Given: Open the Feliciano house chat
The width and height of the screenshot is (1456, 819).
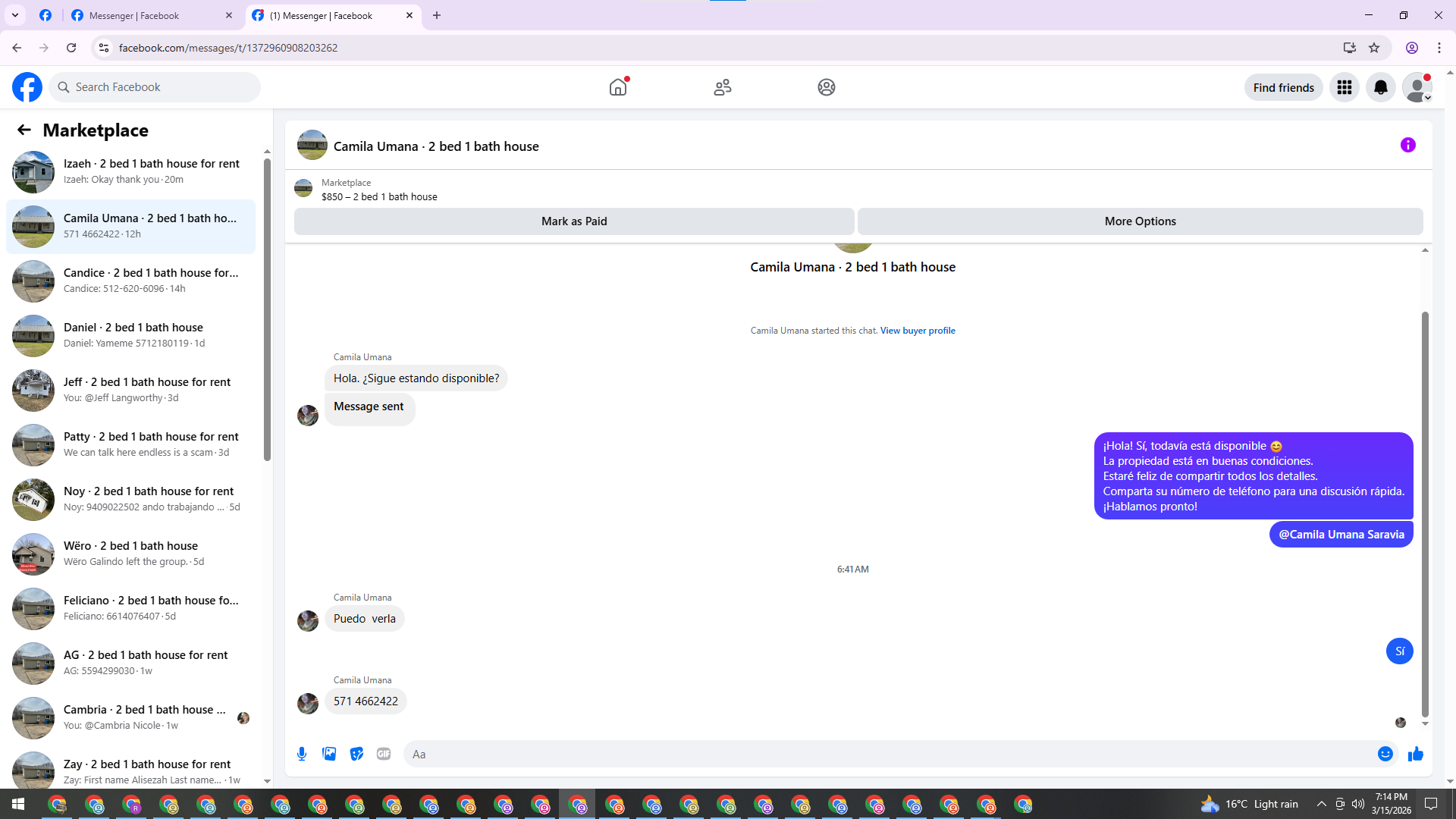Looking at the screenshot, I should click(130, 609).
